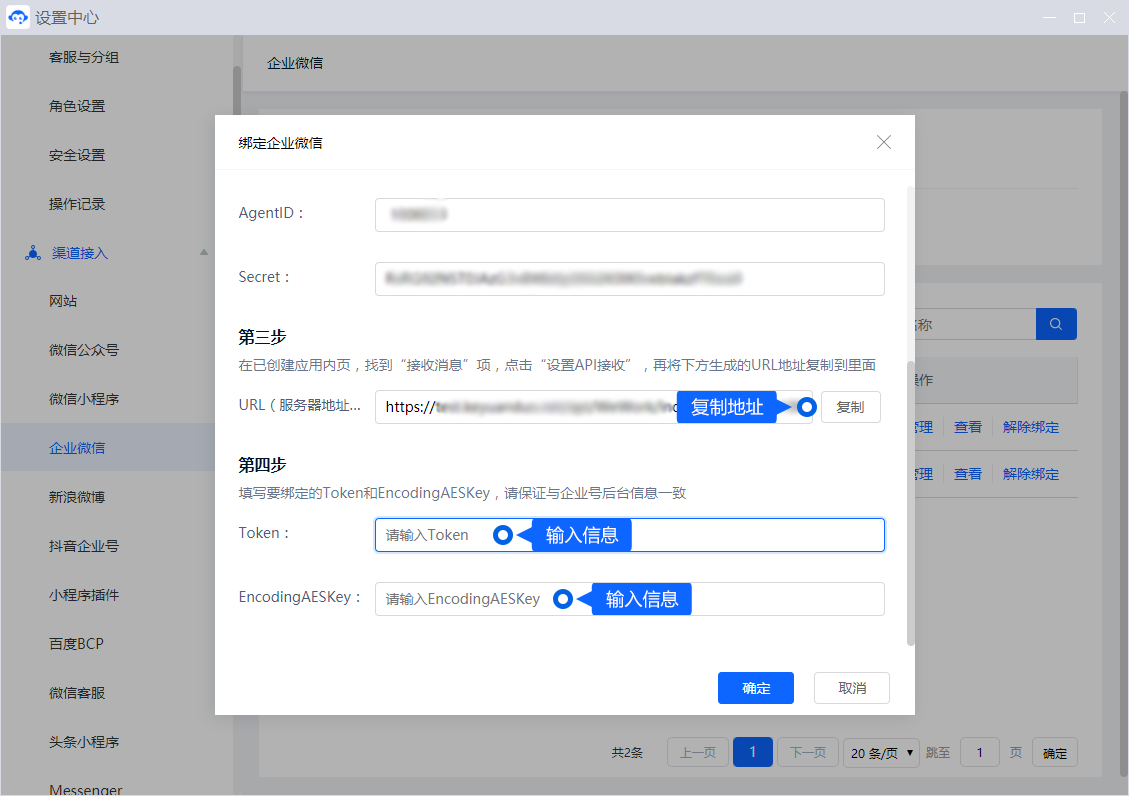Open the 20 条/页 page size dropdown
This screenshot has width=1129, height=796.
[x=881, y=753]
